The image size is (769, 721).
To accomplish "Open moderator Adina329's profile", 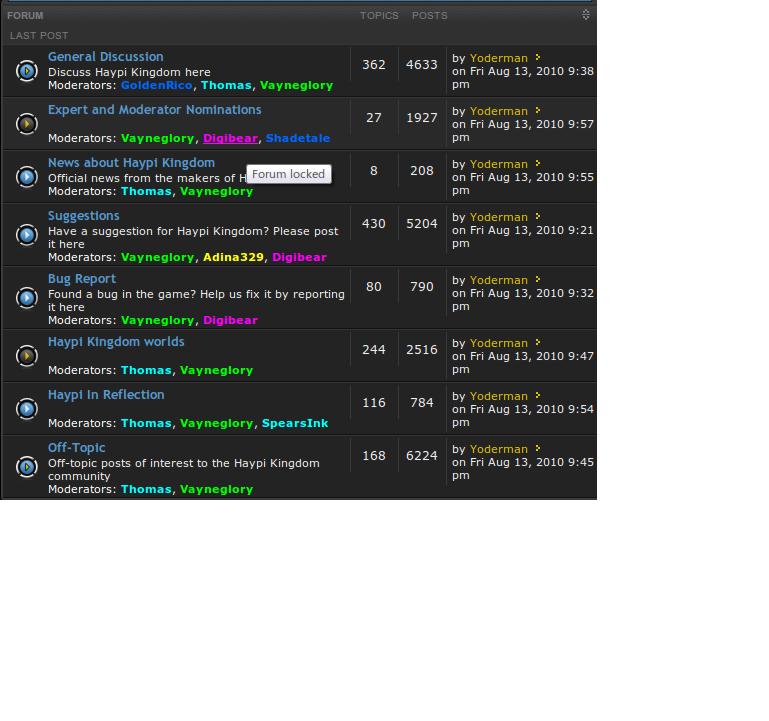I will click(x=233, y=258).
